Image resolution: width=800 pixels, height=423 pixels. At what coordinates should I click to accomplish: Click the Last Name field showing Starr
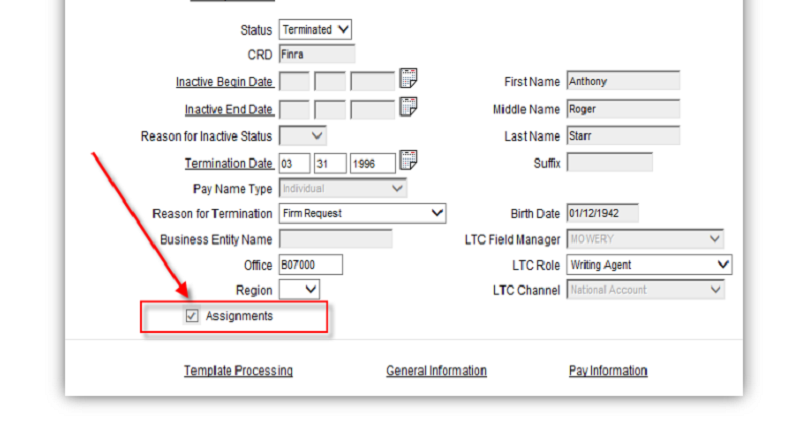click(x=623, y=136)
